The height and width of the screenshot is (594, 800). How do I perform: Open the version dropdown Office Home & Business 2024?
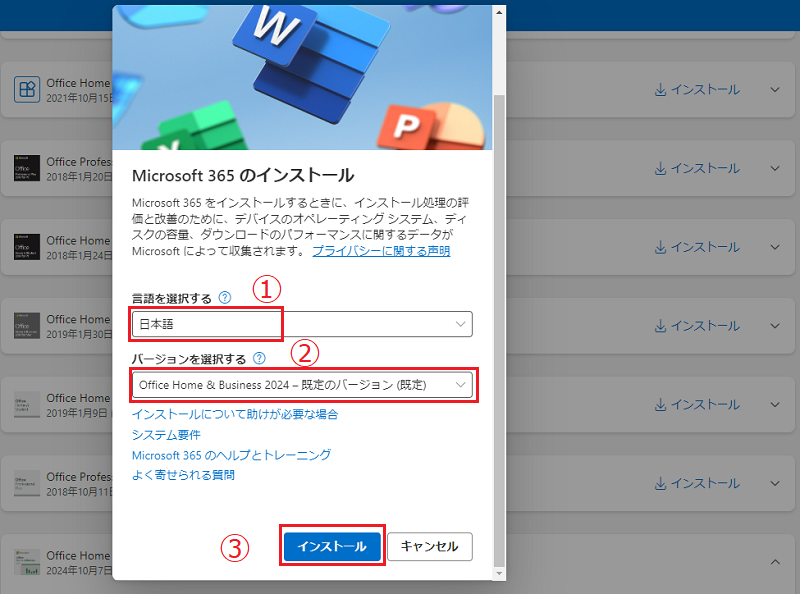(302, 385)
